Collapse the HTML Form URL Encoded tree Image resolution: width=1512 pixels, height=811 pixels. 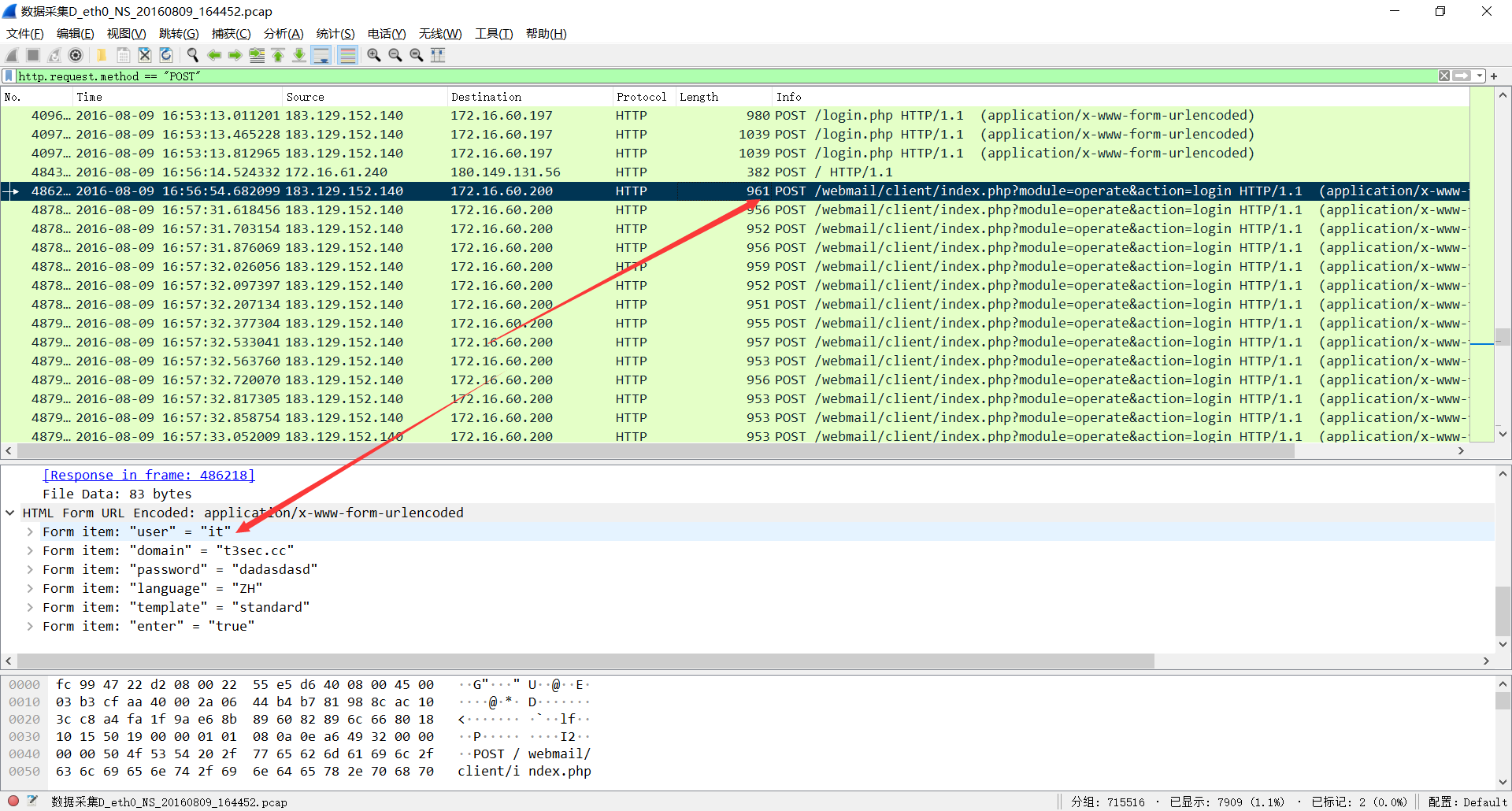click(x=9, y=513)
